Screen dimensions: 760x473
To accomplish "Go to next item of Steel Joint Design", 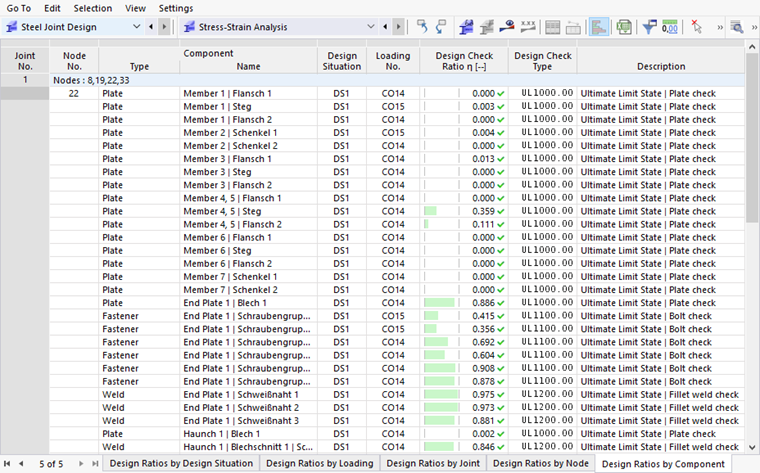I will (164, 27).
